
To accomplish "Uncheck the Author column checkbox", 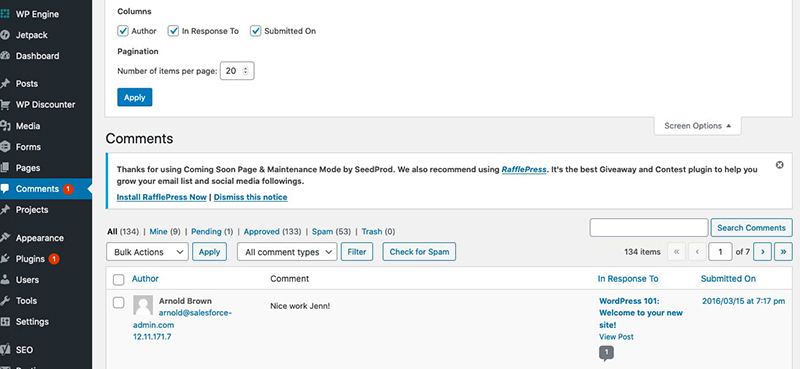I will coord(123,31).
